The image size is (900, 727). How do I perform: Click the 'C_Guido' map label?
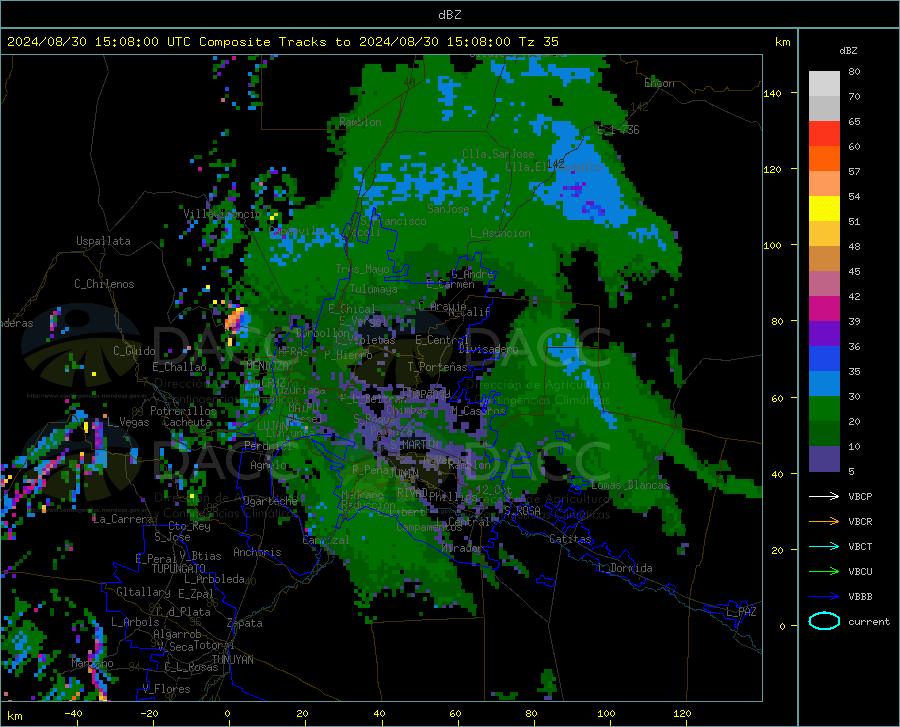(x=134, y=351)
